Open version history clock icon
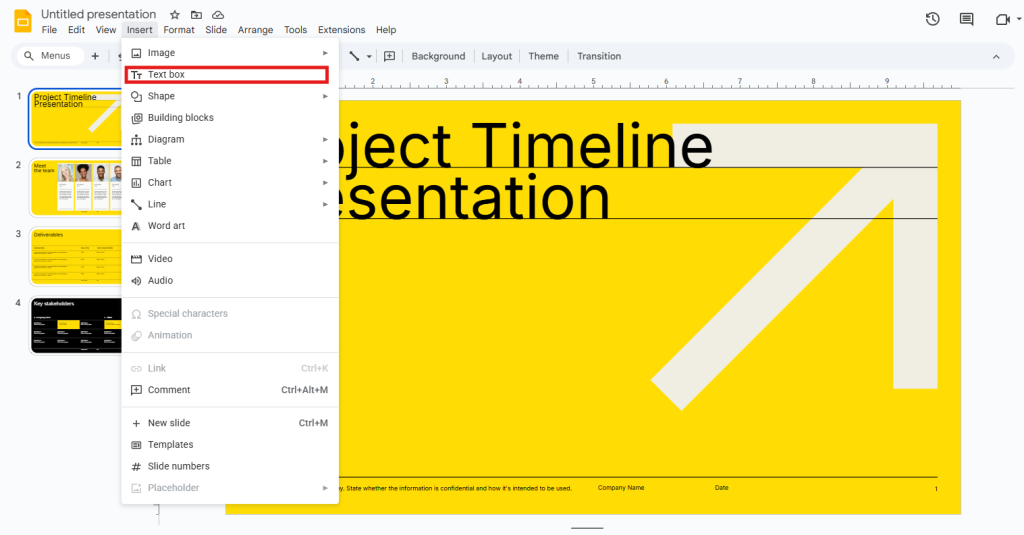 tap(932, 19)
